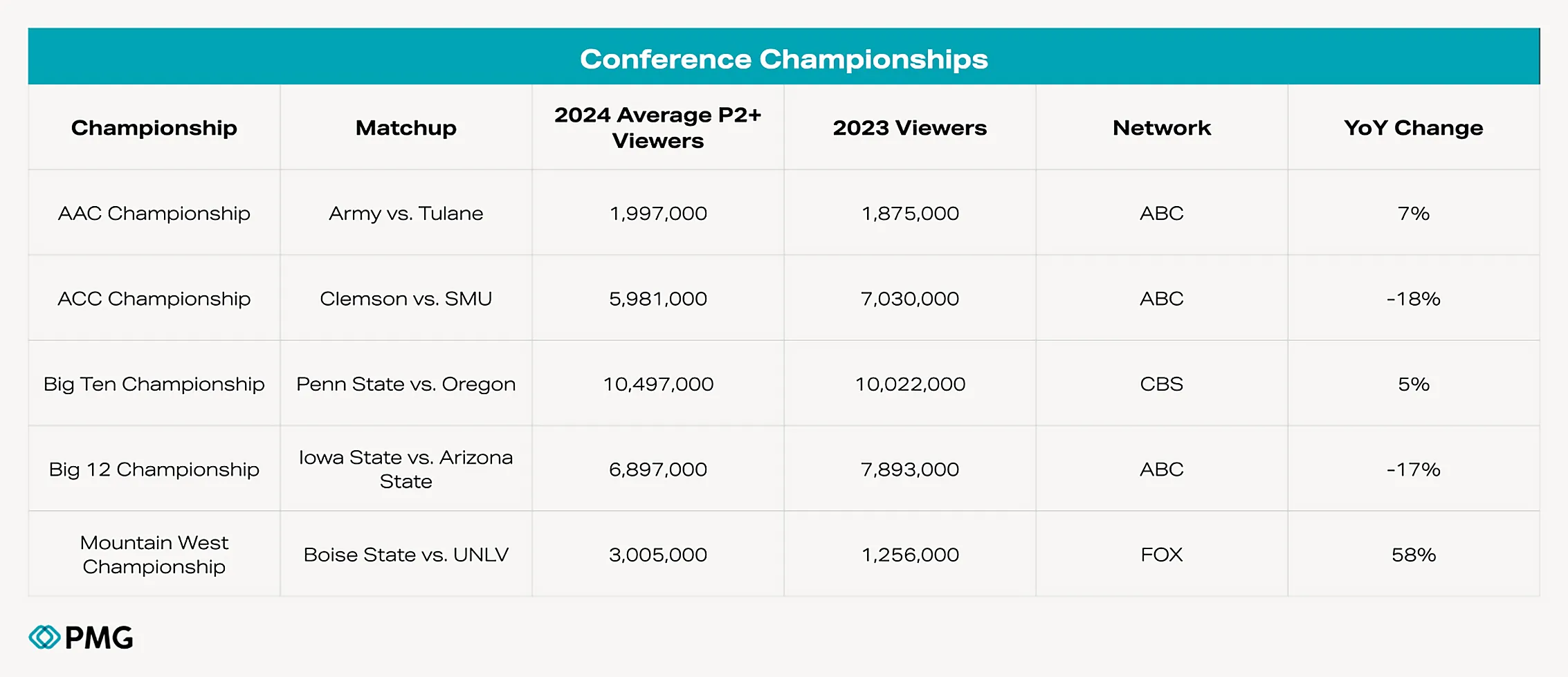
Task: Click the PMG logo icon
Action: (45, 637)
